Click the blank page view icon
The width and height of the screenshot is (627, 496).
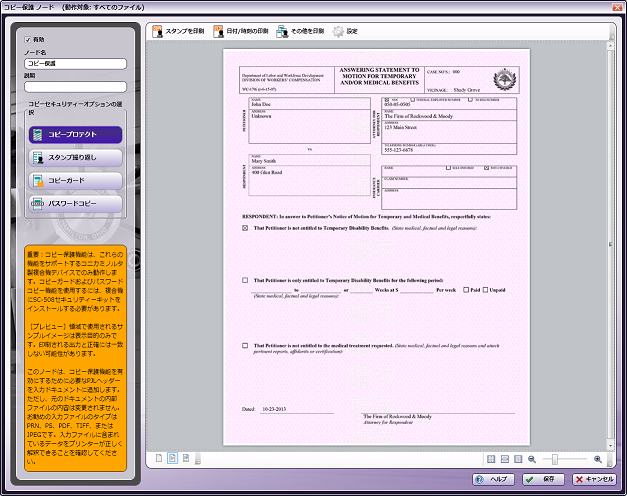159,458
